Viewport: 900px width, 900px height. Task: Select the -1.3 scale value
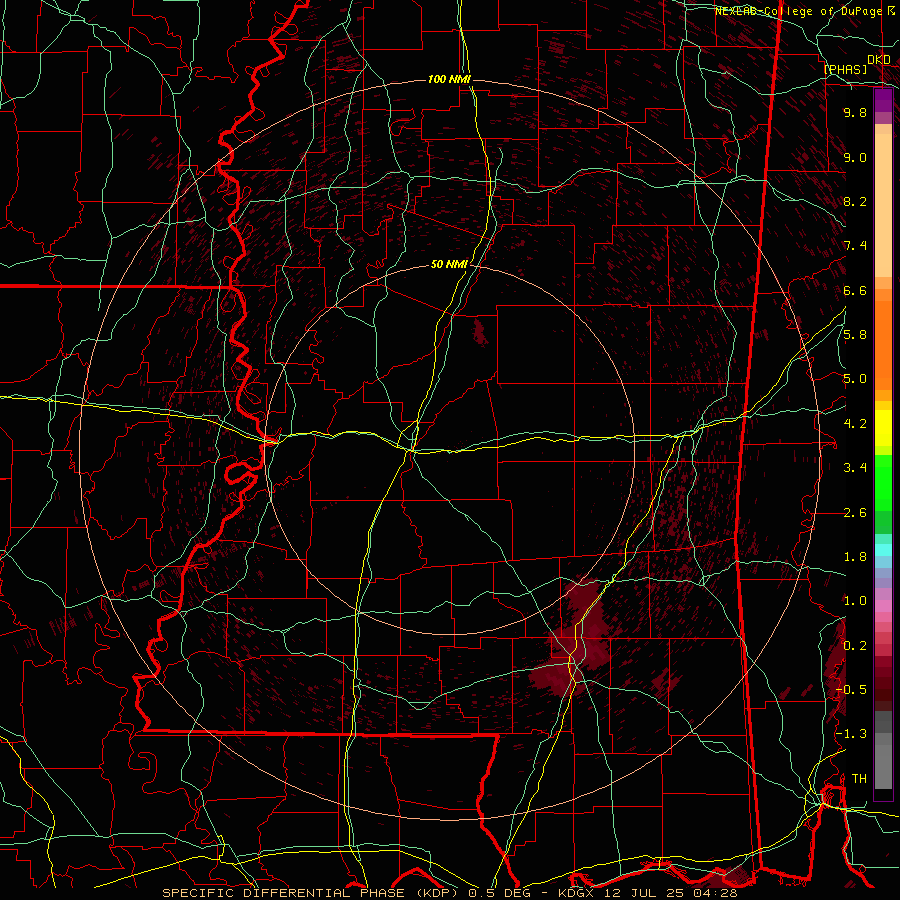[x=851, y=734]
